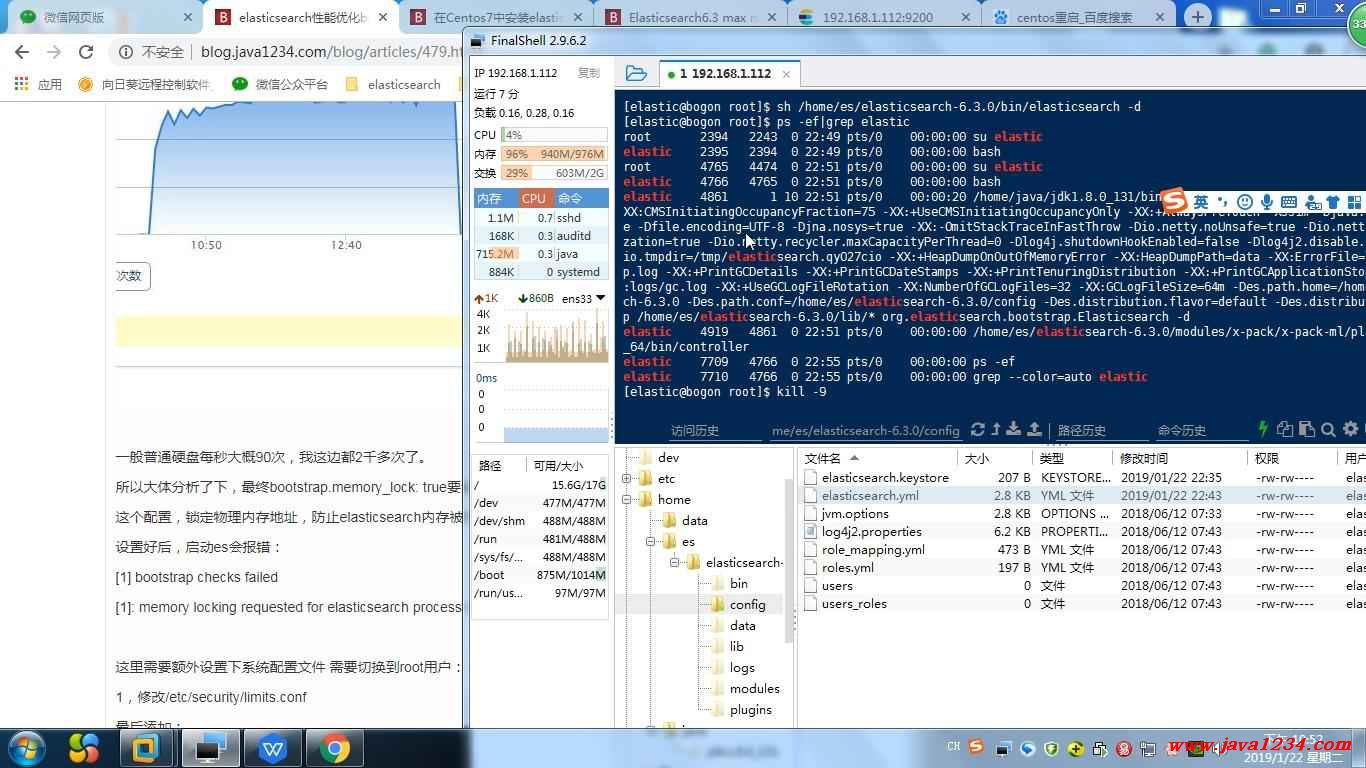Click the 应用 apps shortcut in bookmarks bar
Viewport: 1366px width, 768px height.
(x=38, y=85)
